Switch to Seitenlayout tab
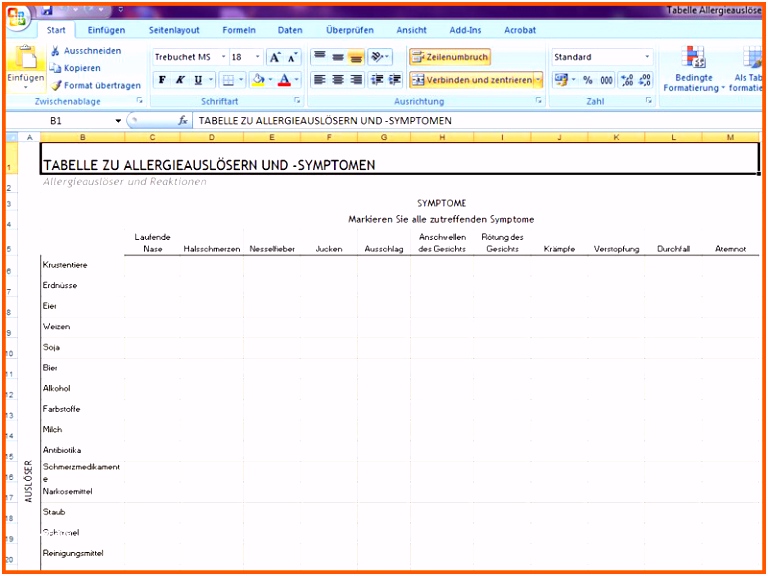Screen dimensions: 768x576 pyautogui.click(x=174, y=30)
